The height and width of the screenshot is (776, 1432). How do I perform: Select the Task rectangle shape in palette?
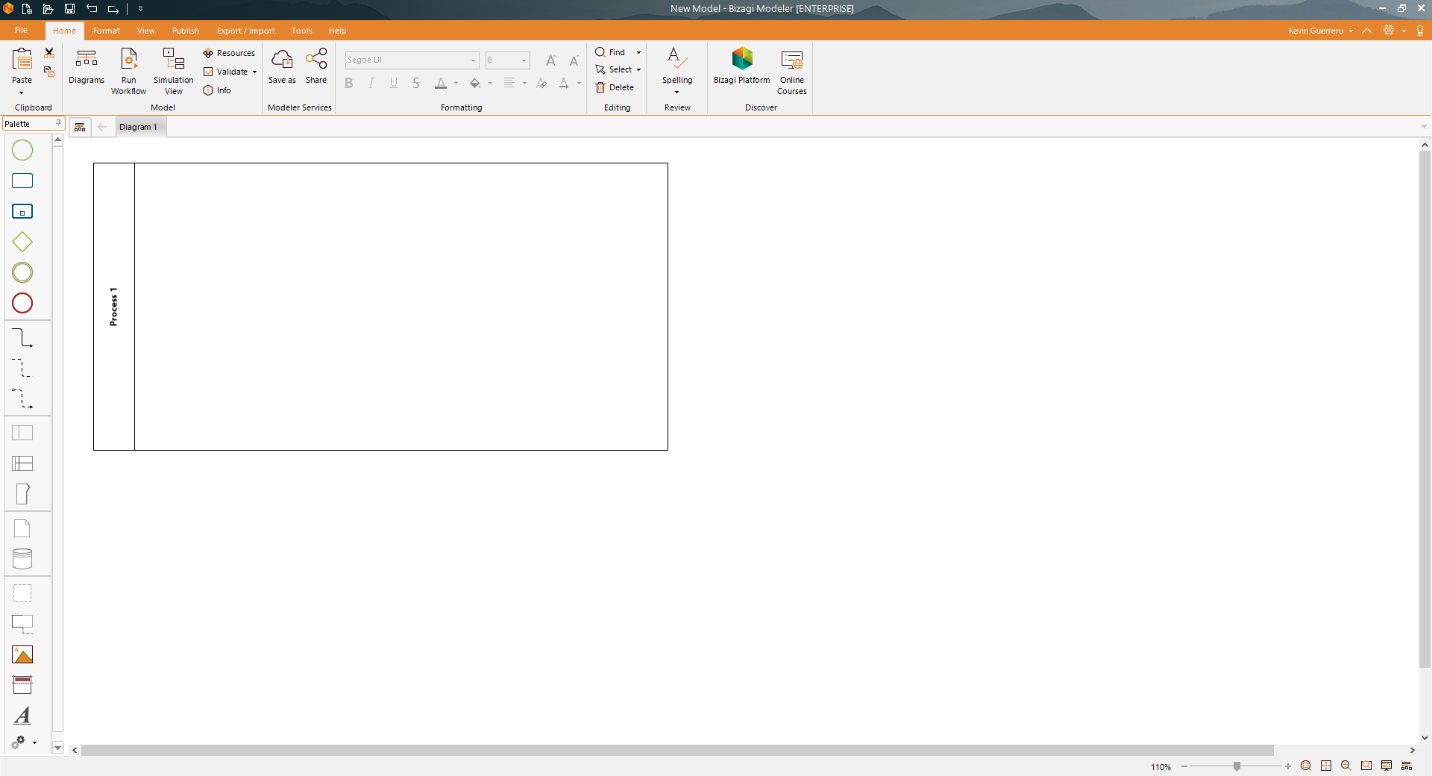(x=22, y=181)
